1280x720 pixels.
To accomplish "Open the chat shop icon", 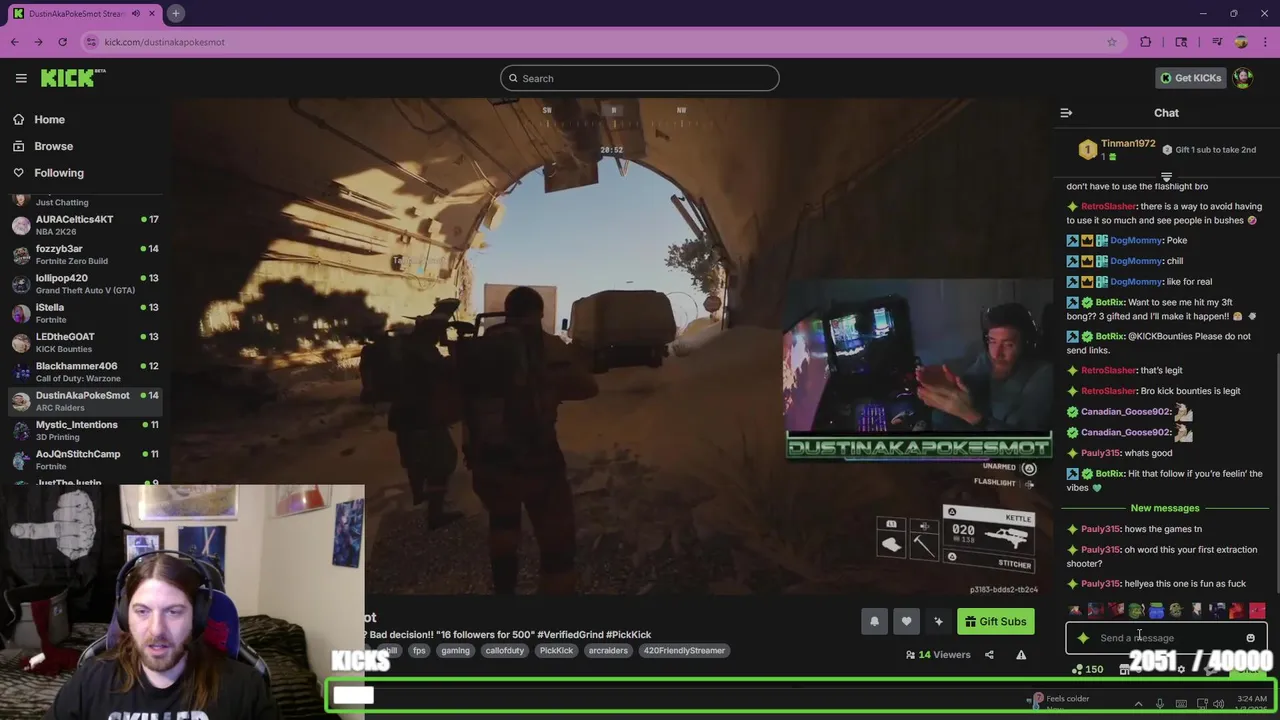I will [1124, 669].
